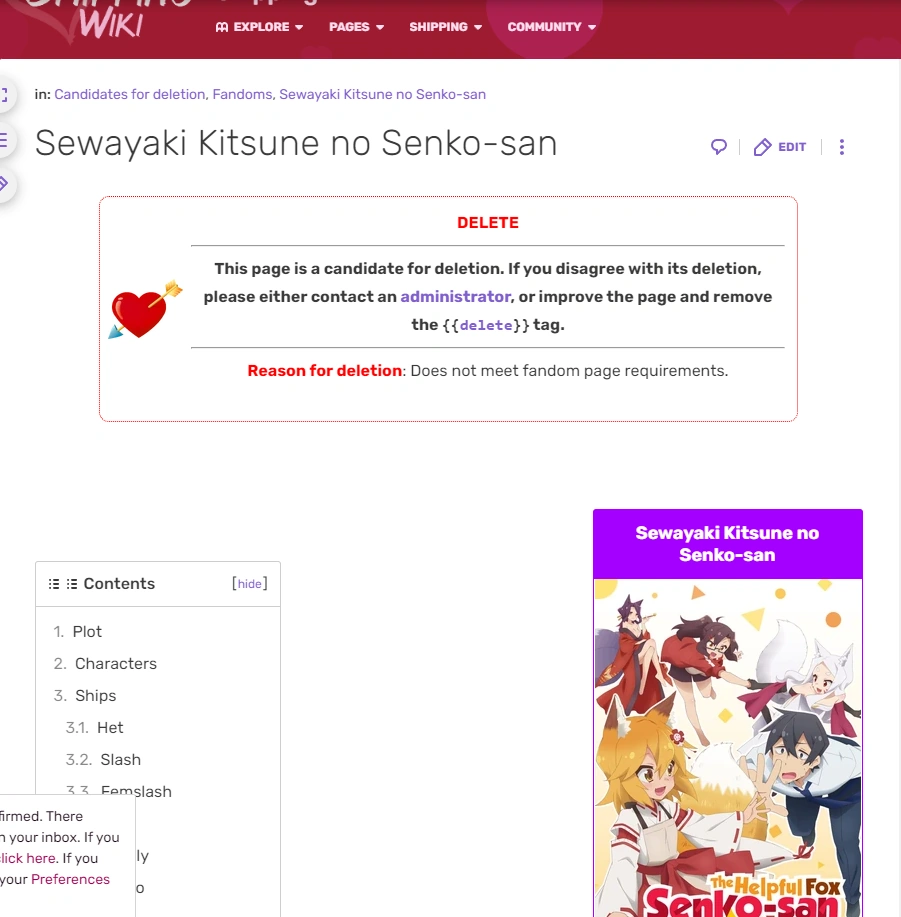Viewport: 901px width, 917px height.
Task: Open the Community navigation menu
Action: [551, 27]
